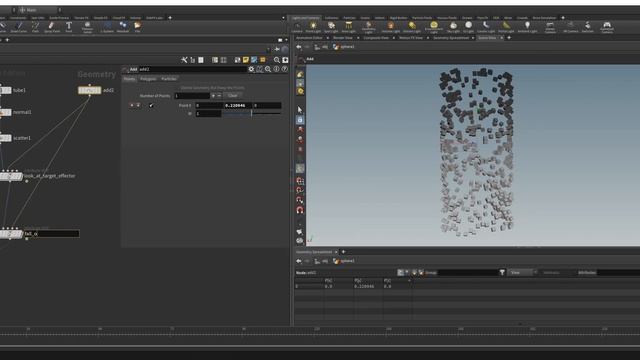Click the Point 0 Y value field 0.220946
Viewport: 640px width, 360px height.
point(238,105)
